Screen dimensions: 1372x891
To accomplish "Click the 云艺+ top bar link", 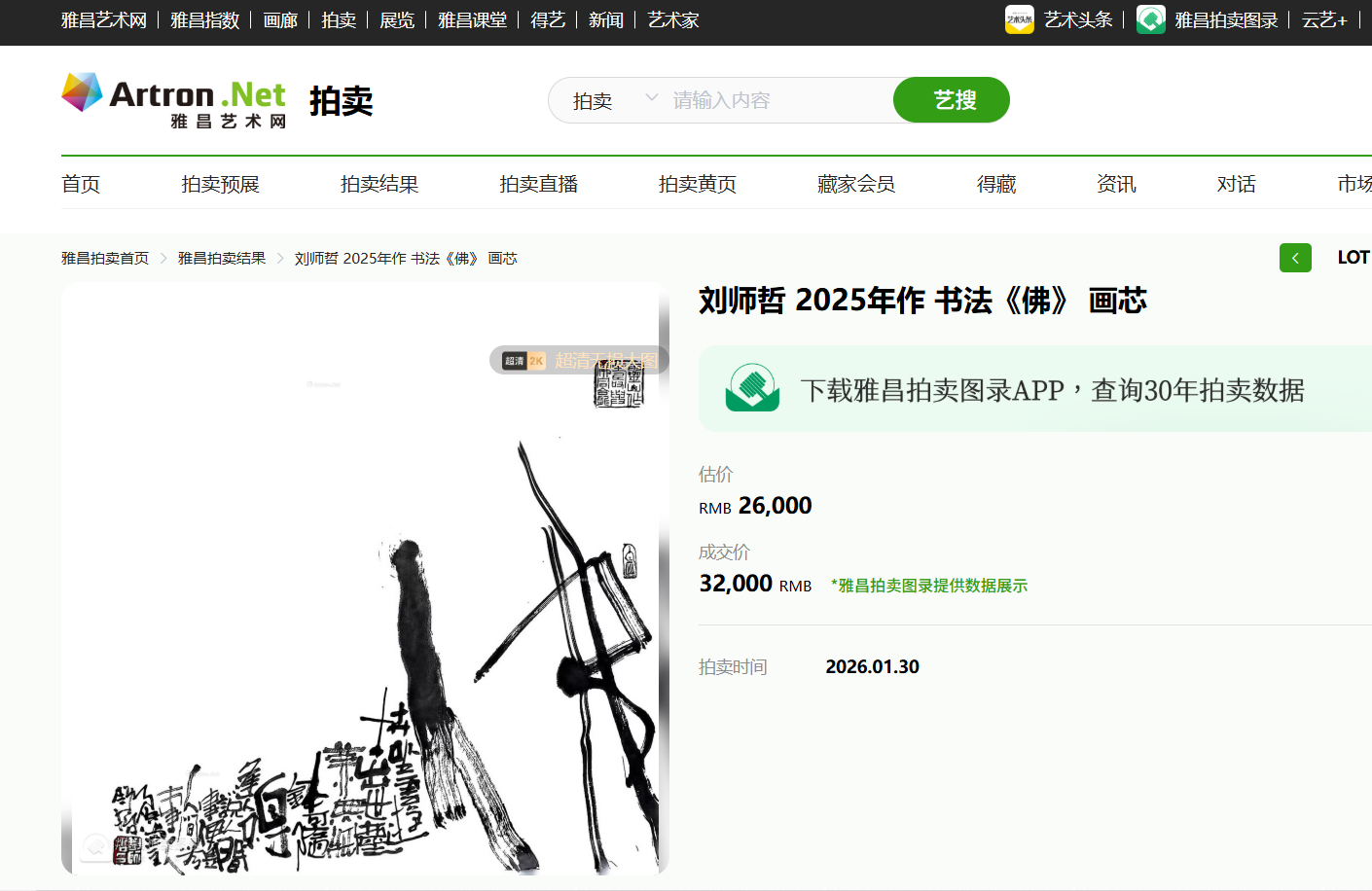I will tap(1324, 20).
